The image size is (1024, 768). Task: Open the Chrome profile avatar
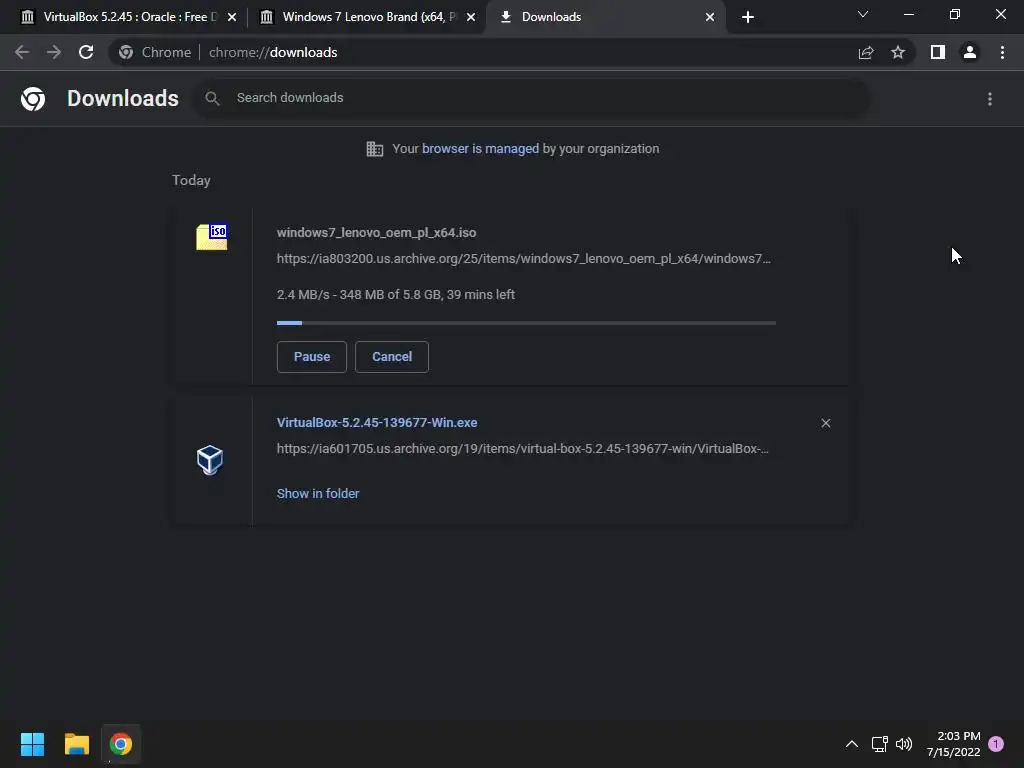970,52
